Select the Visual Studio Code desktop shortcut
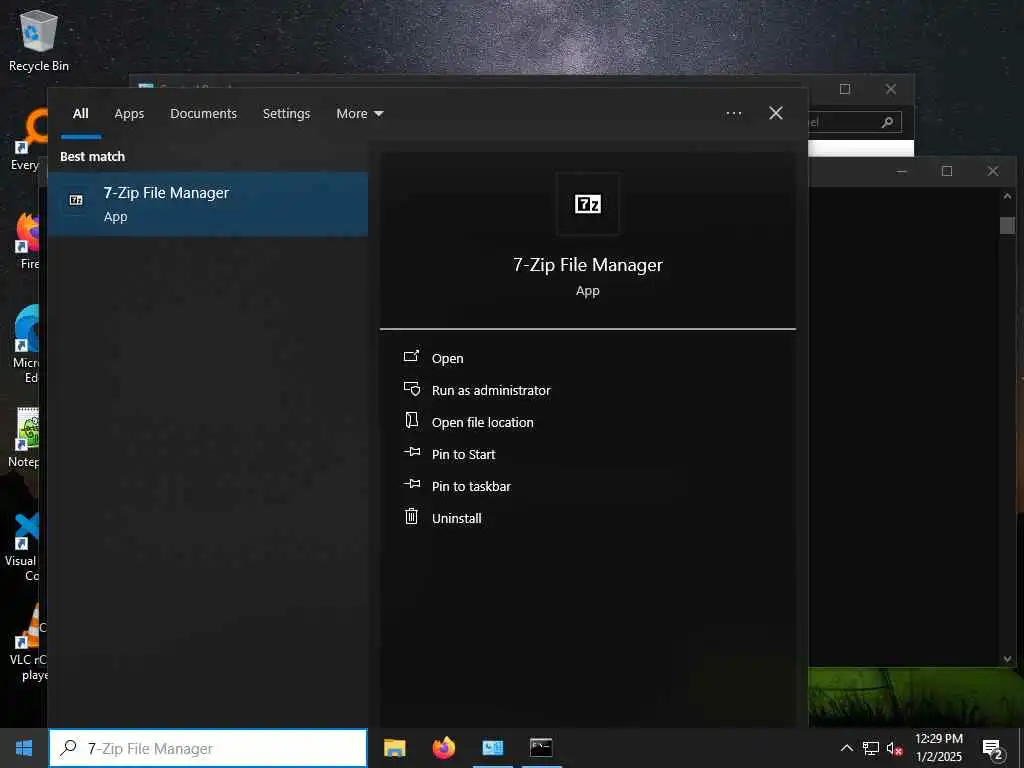 click(x=24, y=547)
